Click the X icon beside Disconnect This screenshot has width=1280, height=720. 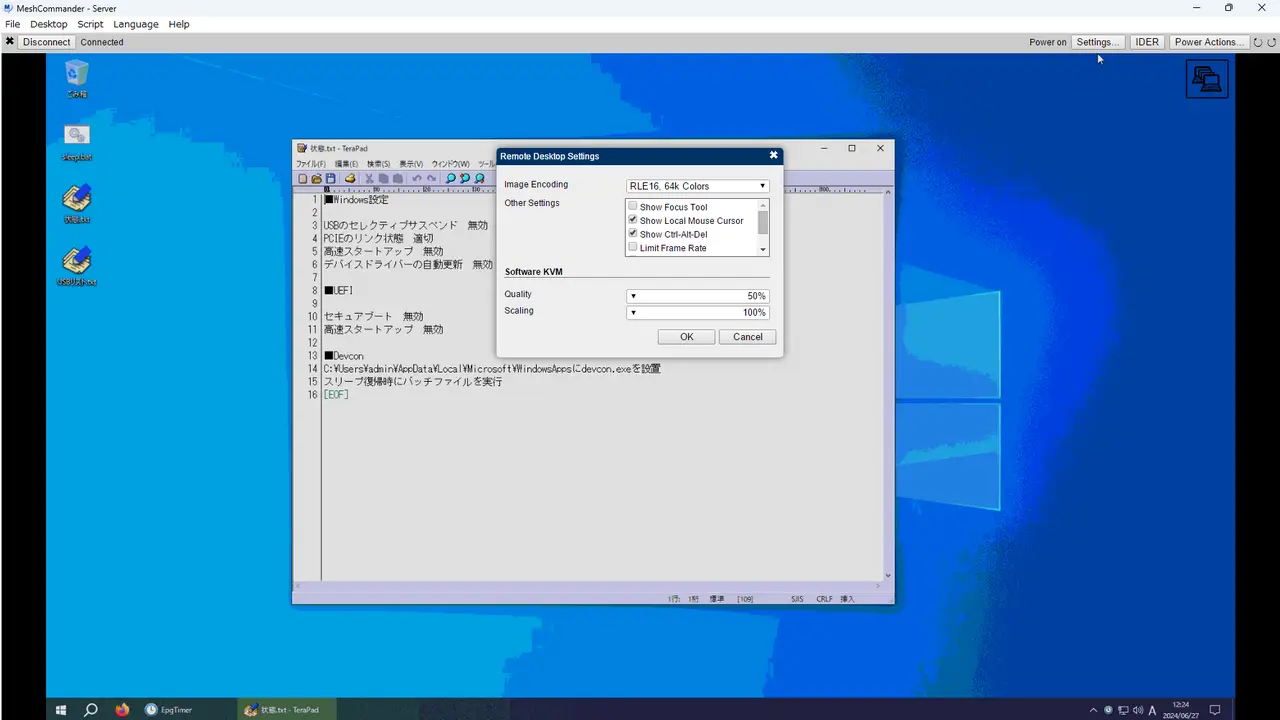tap(9, 42)
